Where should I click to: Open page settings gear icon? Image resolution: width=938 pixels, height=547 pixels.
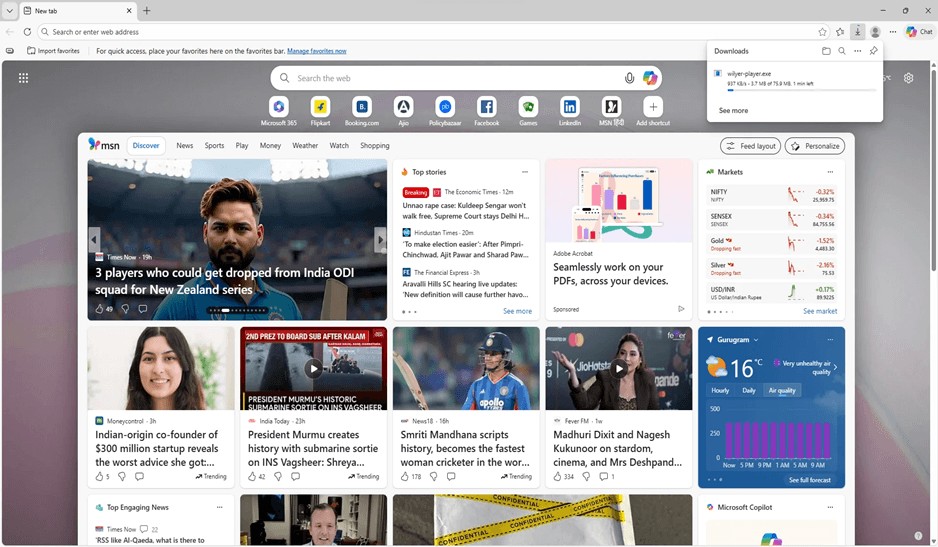click(908, 78)
